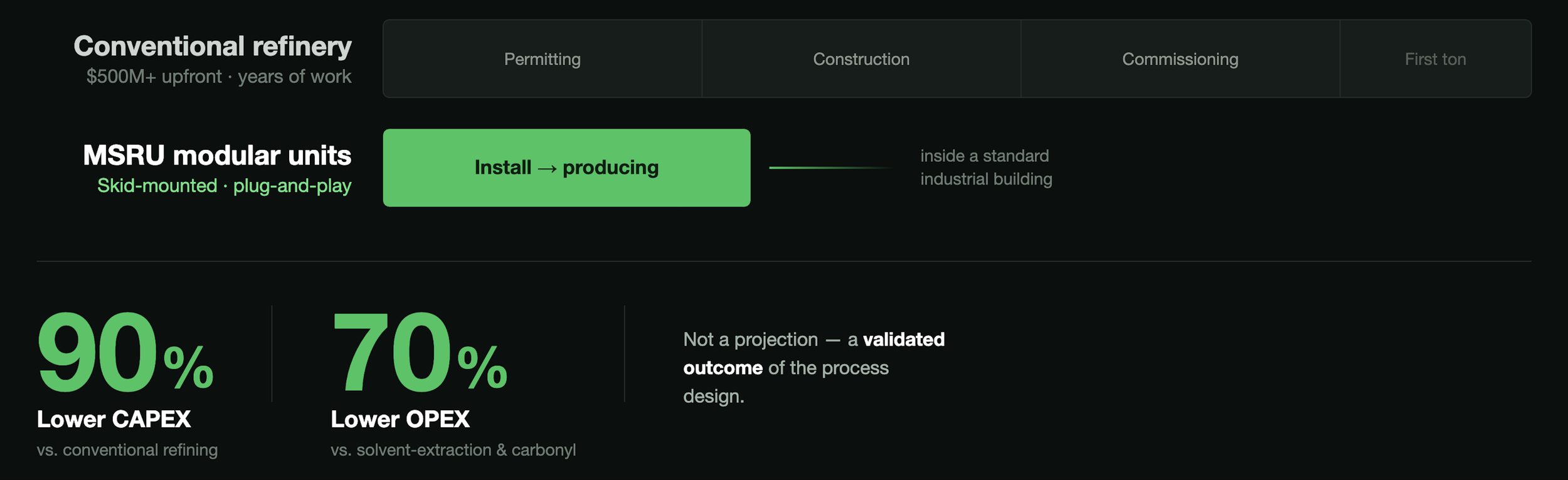Click the green Install → producing bar
1568x480 pixels.
click(566, 168)
